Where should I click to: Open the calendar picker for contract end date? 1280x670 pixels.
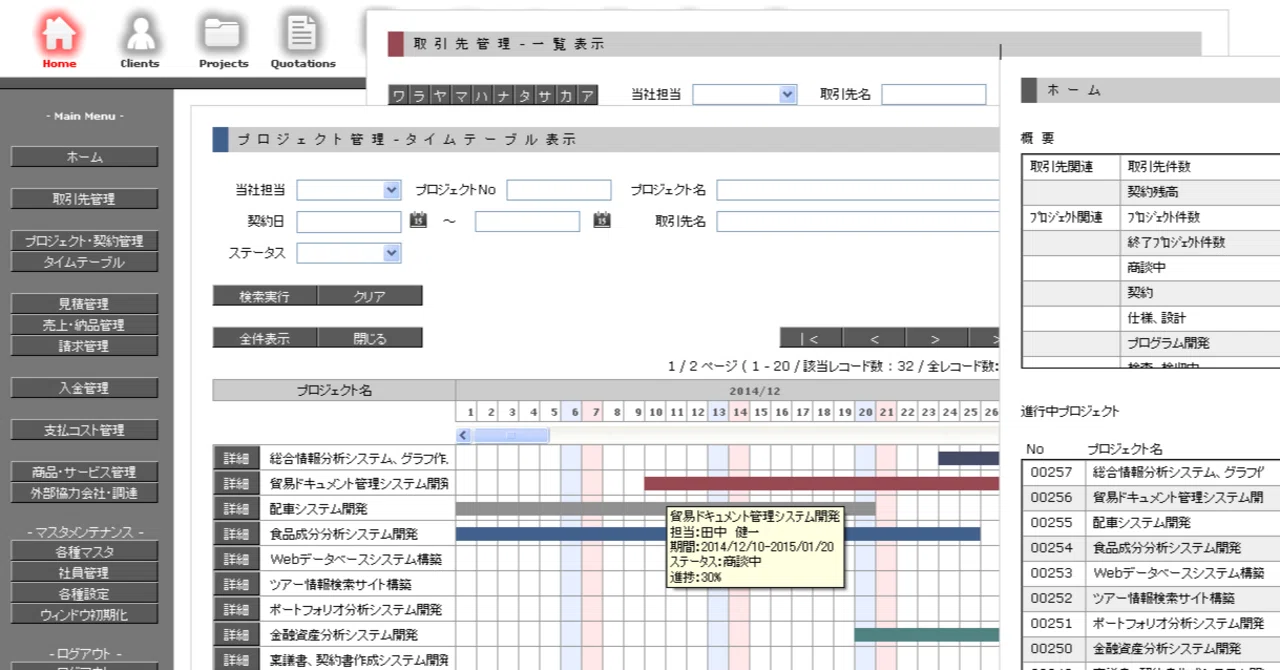pos(601,220)
